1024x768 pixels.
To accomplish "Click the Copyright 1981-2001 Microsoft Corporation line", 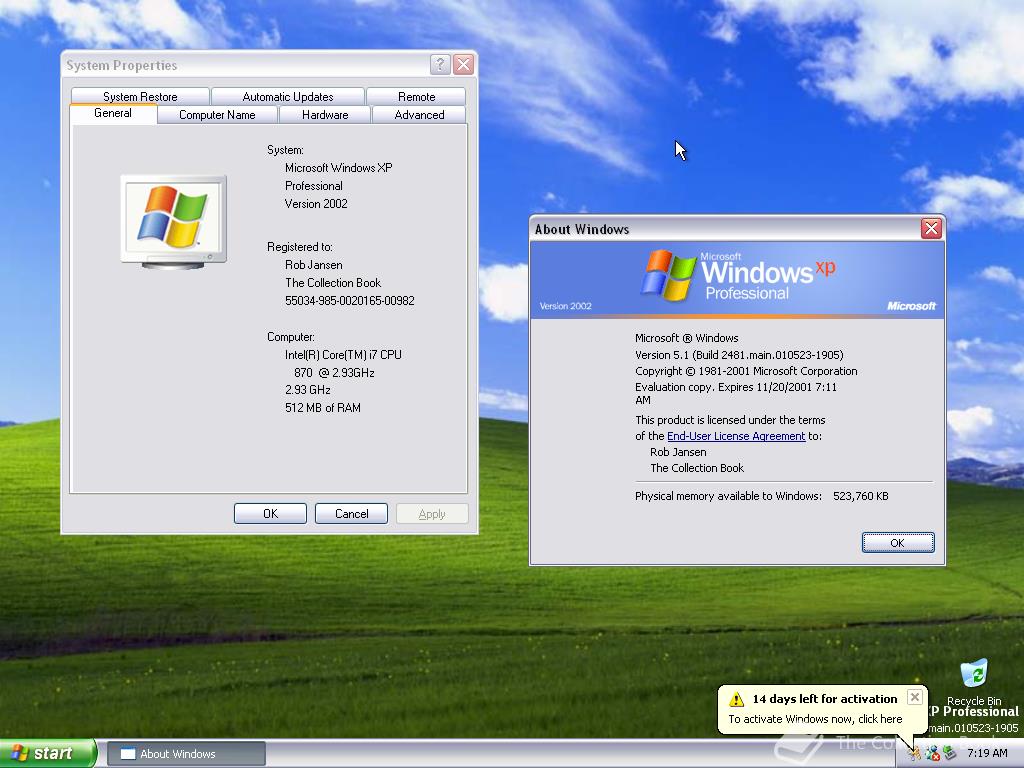I will (746, 371).
